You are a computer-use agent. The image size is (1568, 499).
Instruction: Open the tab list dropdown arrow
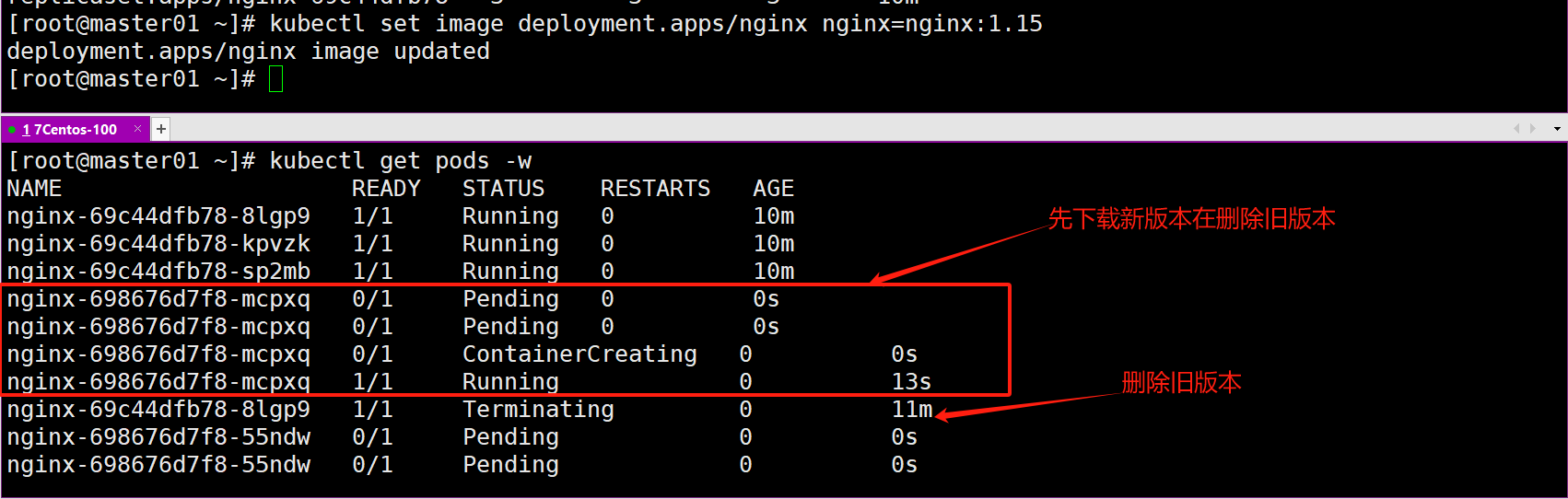pos(1557,129)
